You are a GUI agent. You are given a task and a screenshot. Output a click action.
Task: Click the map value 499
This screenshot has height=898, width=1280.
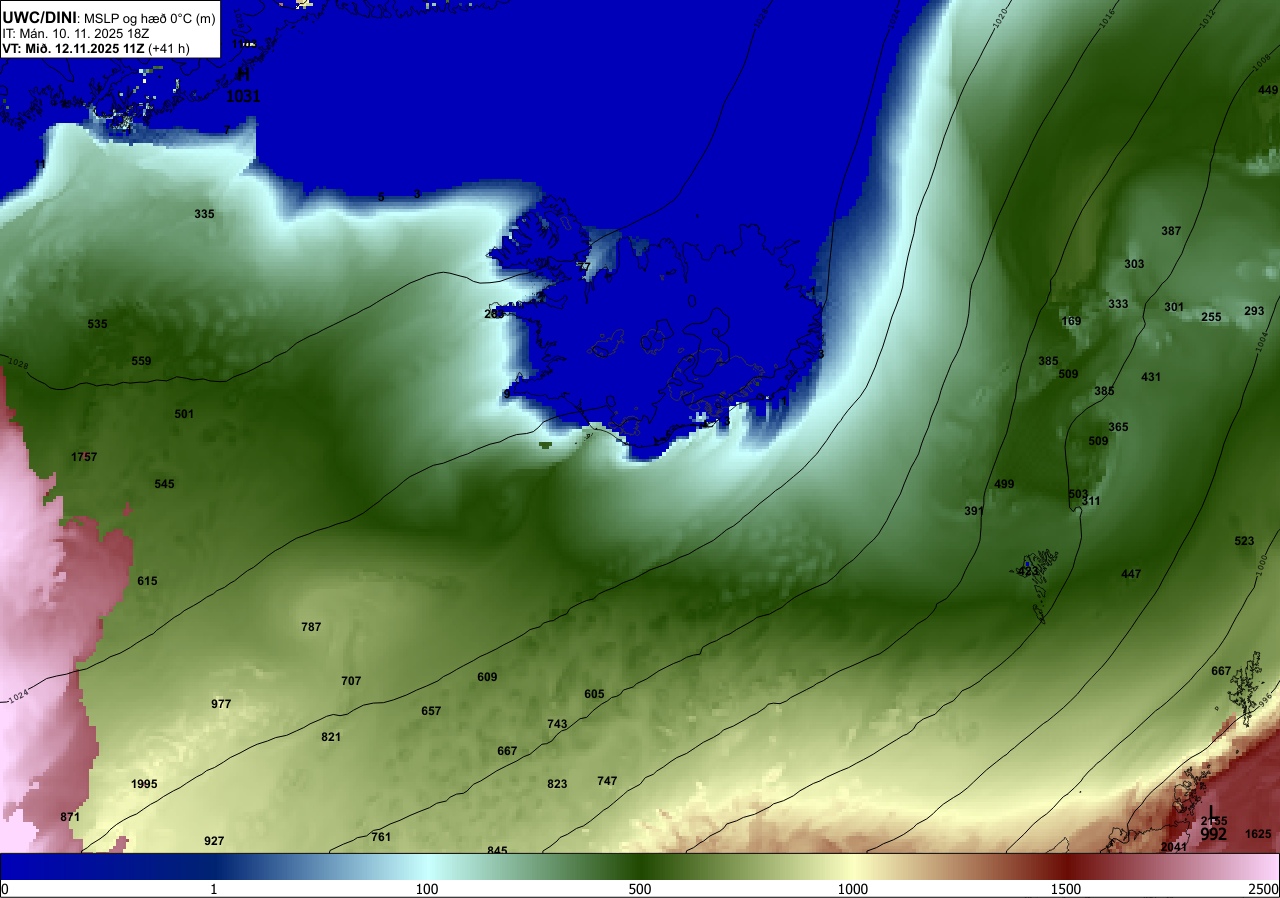[1004, 484]
